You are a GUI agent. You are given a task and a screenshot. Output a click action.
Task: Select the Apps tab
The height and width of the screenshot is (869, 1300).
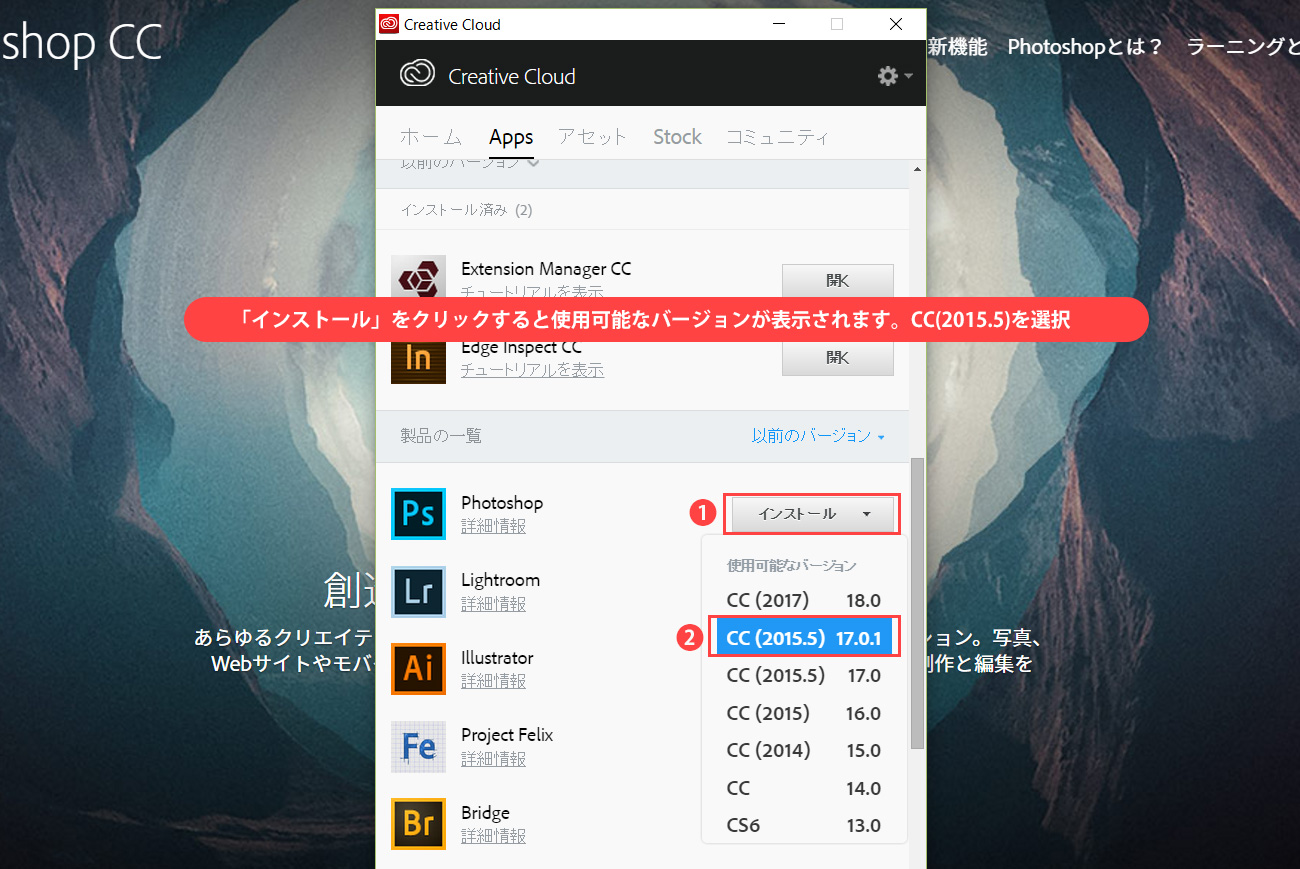[511, 137]
